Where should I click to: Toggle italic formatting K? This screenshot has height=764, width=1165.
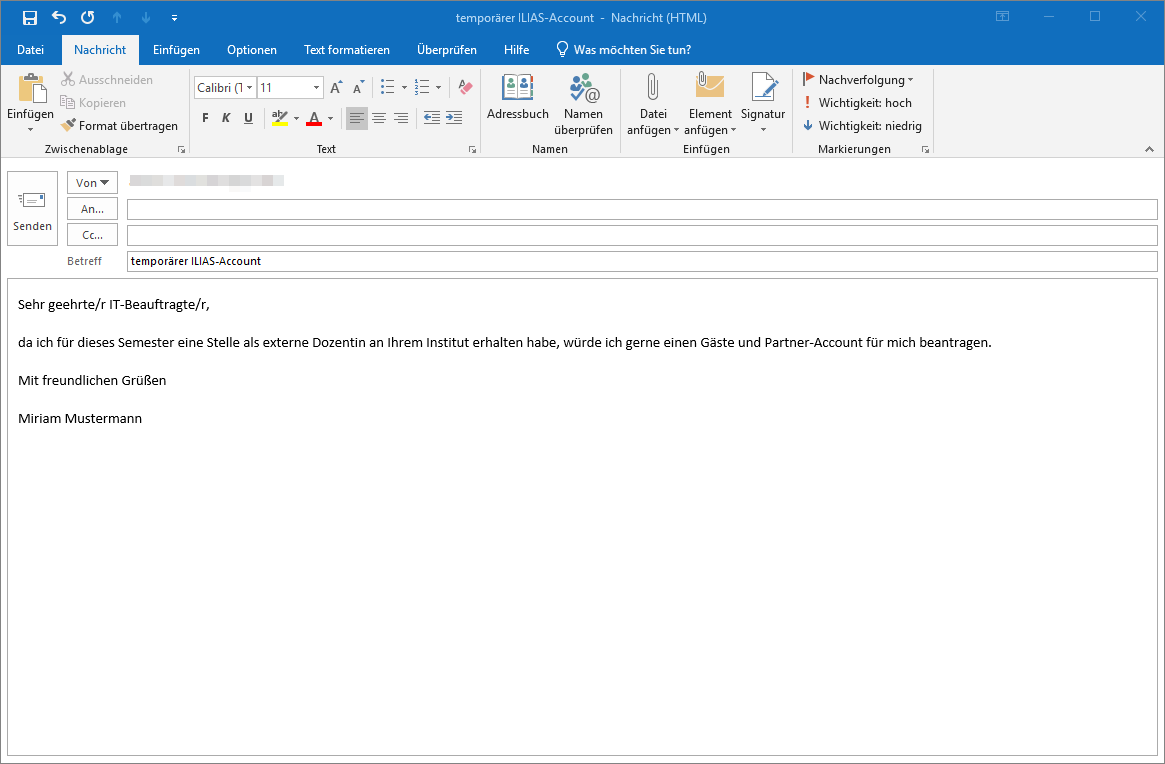point(226,118)
